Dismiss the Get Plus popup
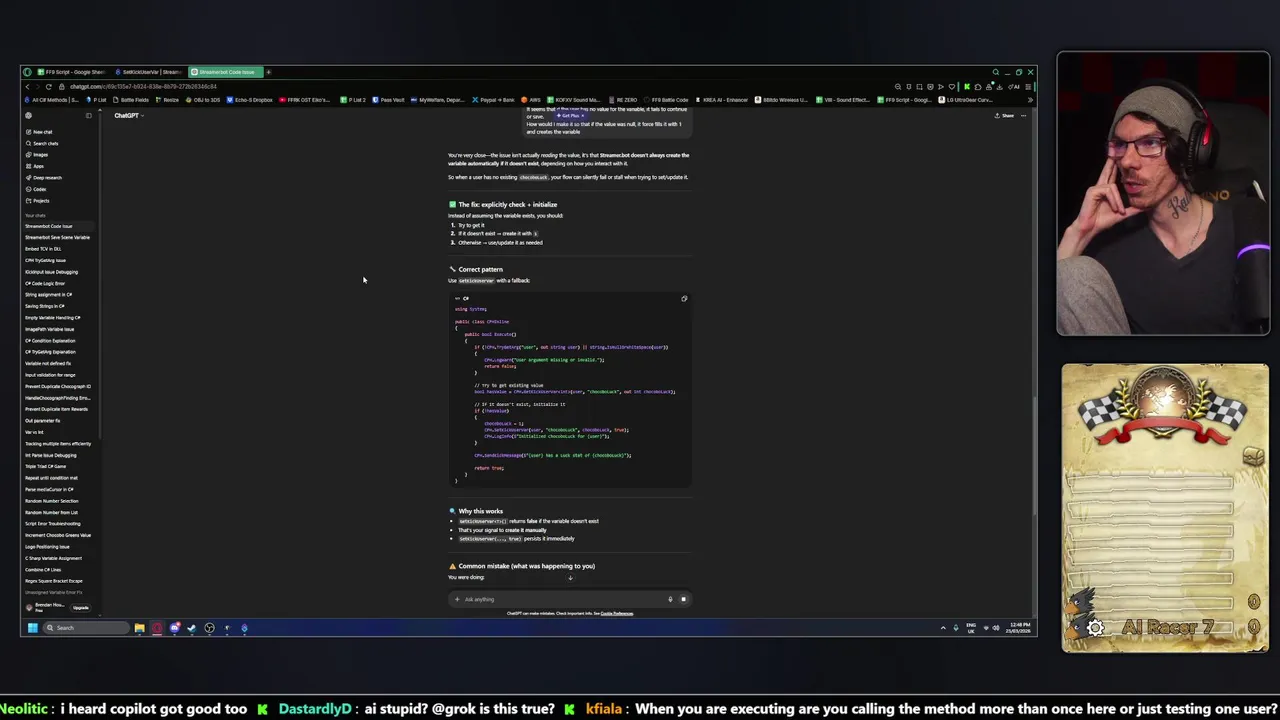Viewport: 1280px width, 720px height. [583, 116]
